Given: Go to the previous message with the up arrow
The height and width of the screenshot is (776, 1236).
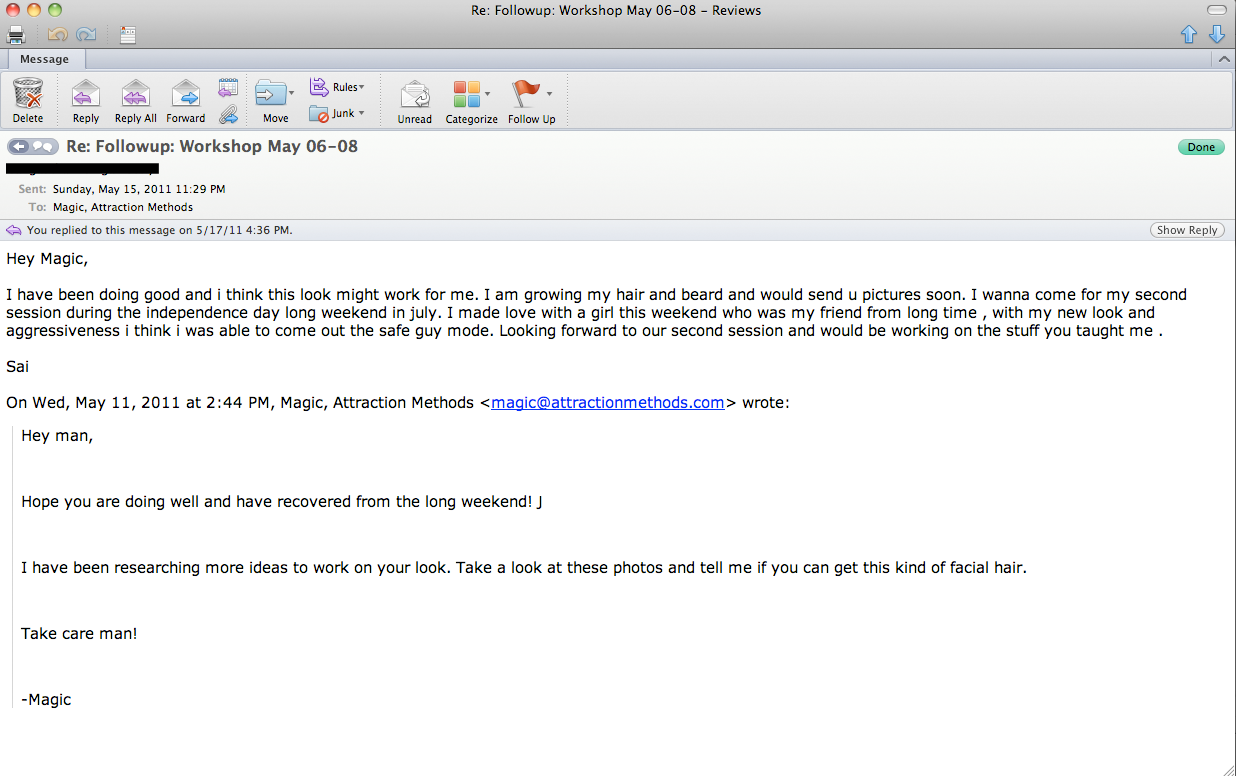Looking at the screenshot, I should tap(1189, 35).
